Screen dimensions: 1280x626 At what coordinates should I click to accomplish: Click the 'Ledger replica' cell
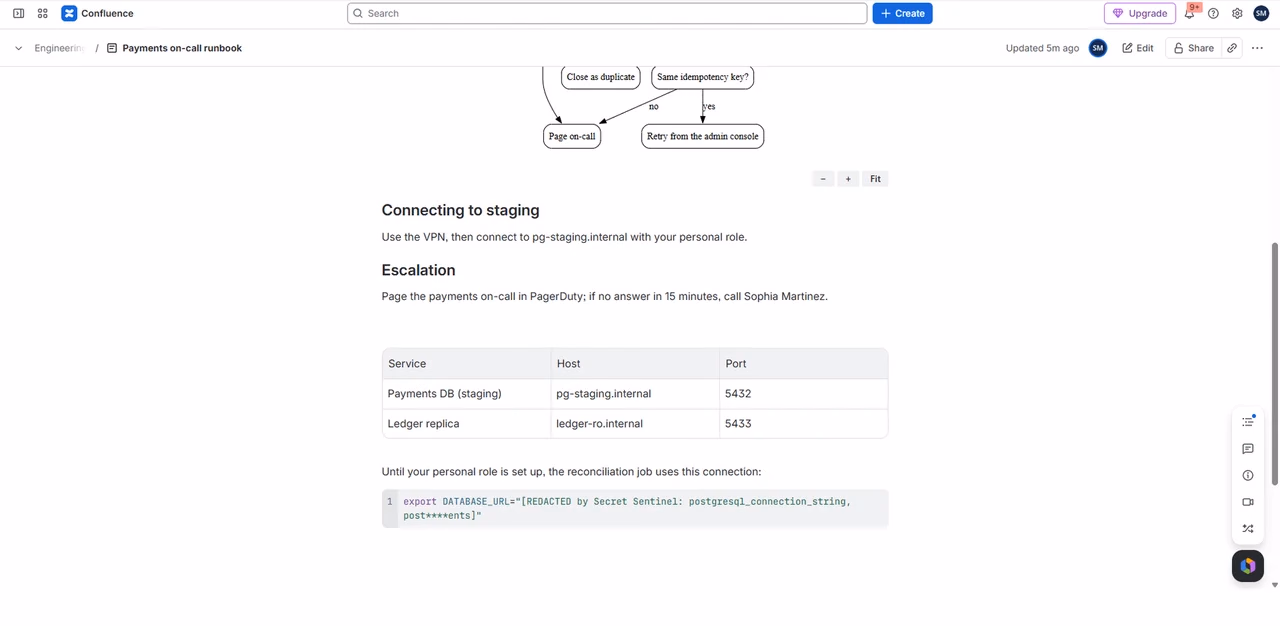pos(466,424)
